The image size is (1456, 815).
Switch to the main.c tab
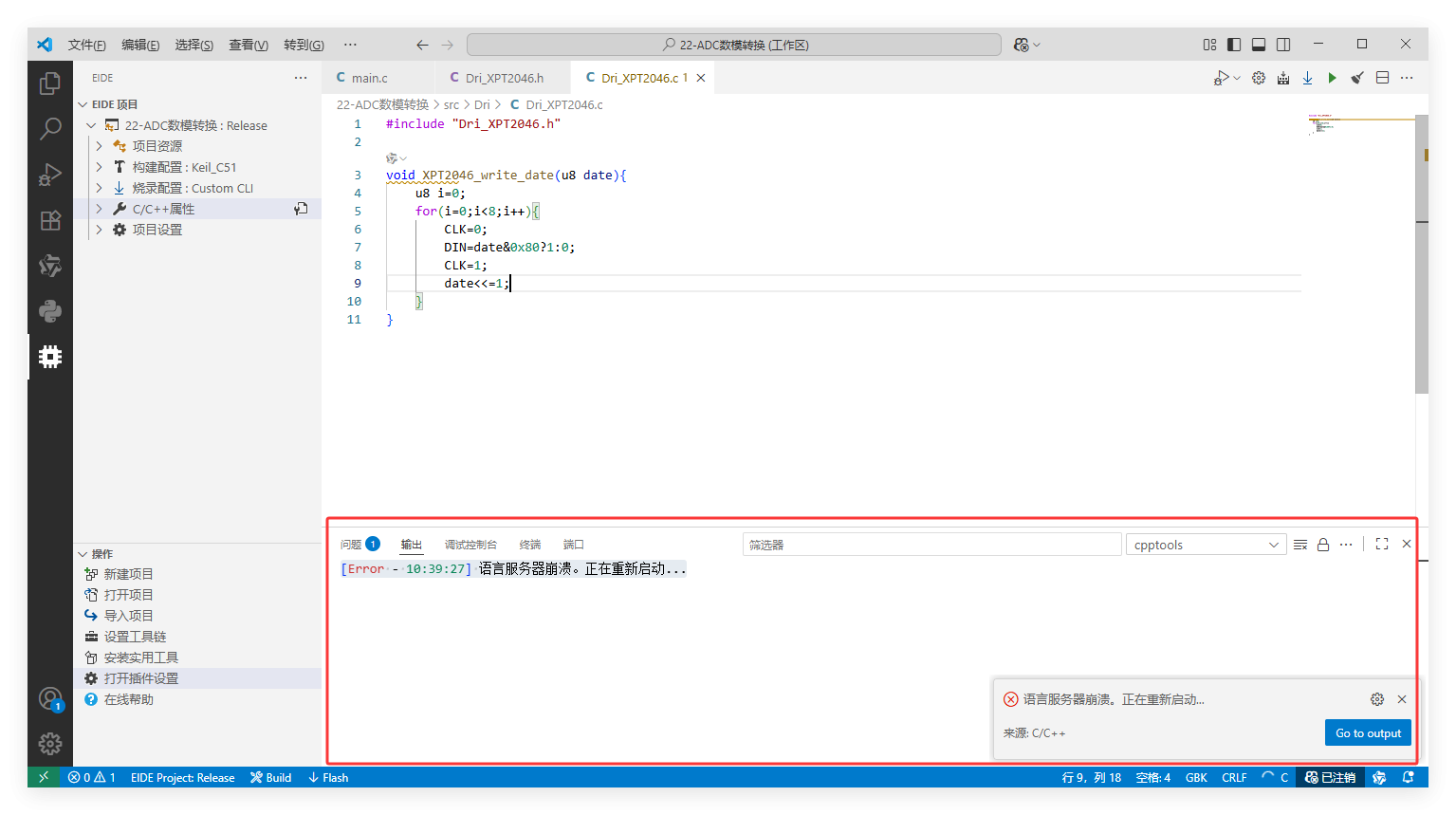point(370,78)
